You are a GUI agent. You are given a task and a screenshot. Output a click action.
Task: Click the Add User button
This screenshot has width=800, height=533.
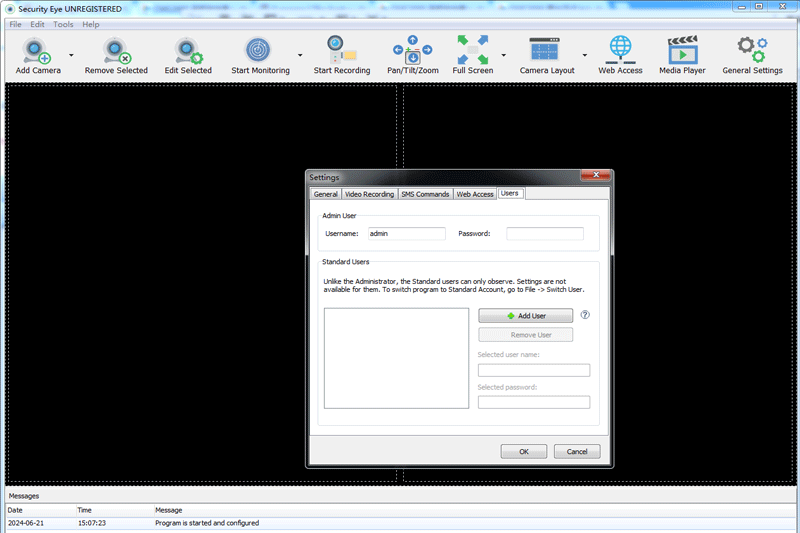(x=526, y=316)
